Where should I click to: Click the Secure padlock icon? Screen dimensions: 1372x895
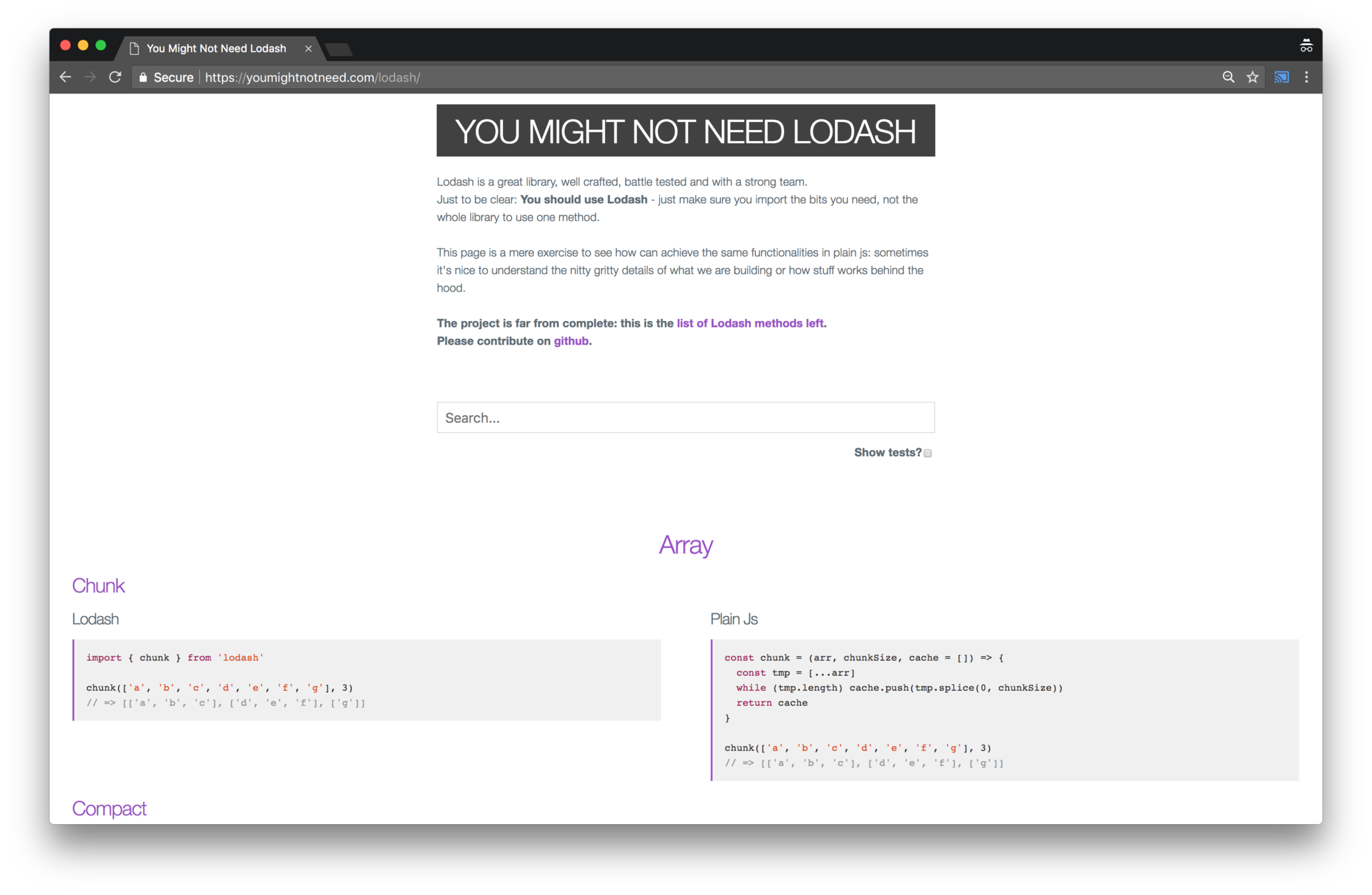[143, 78]
